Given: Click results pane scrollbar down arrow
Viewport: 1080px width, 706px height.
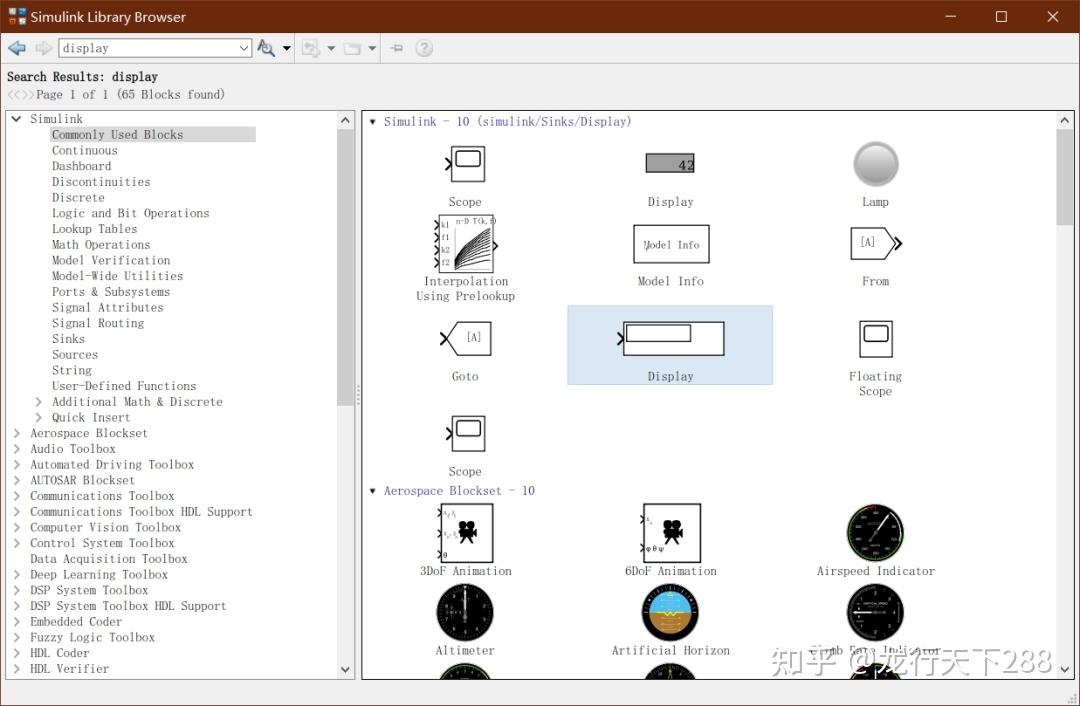Looking at the screenshot, I should click(1065, 669).
